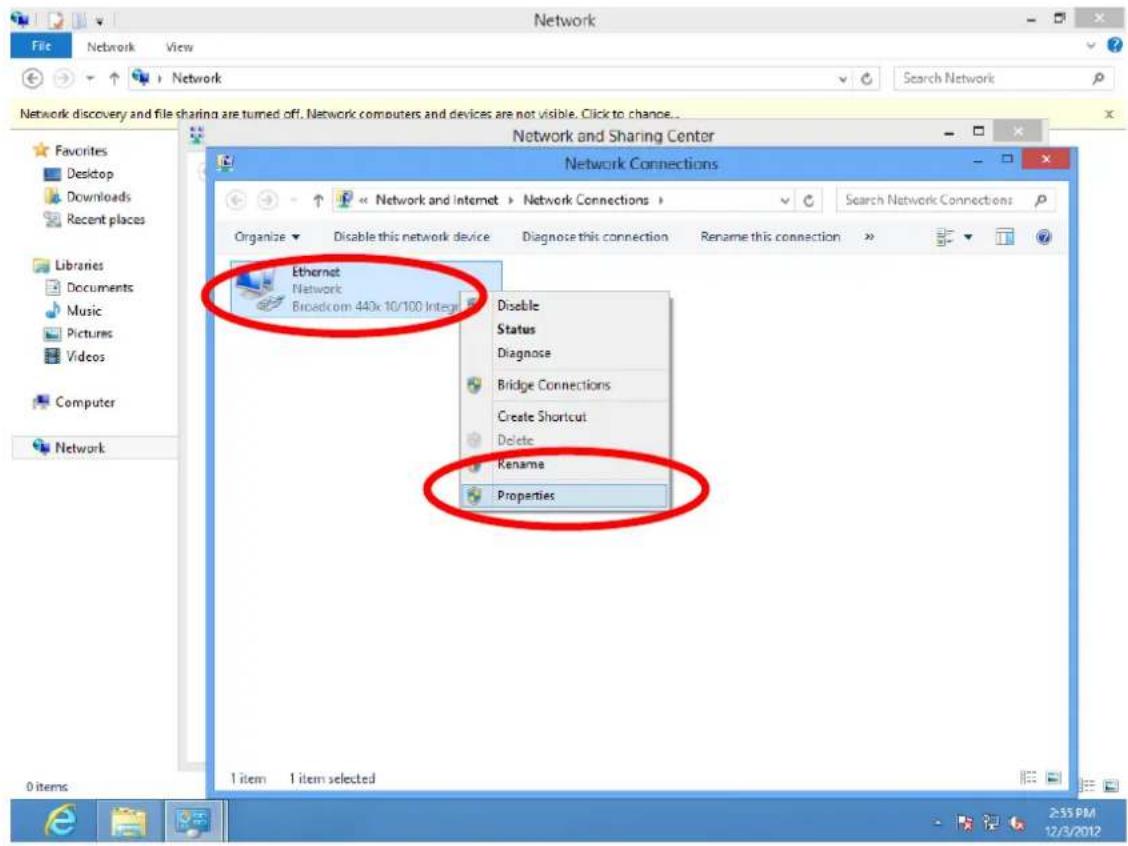Go up one level in Network window
1128x846 pixels.
(x=114, y=78)
